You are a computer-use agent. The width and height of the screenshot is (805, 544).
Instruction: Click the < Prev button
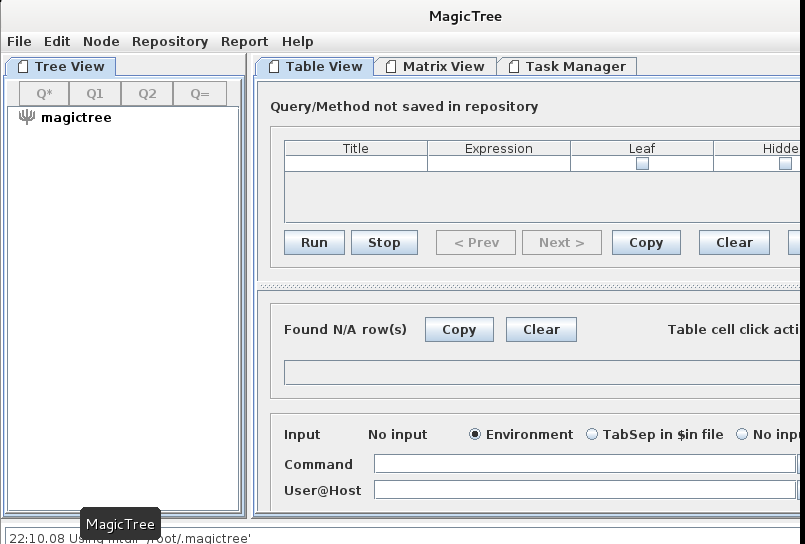pyautogui.click(x=476, y=243)
